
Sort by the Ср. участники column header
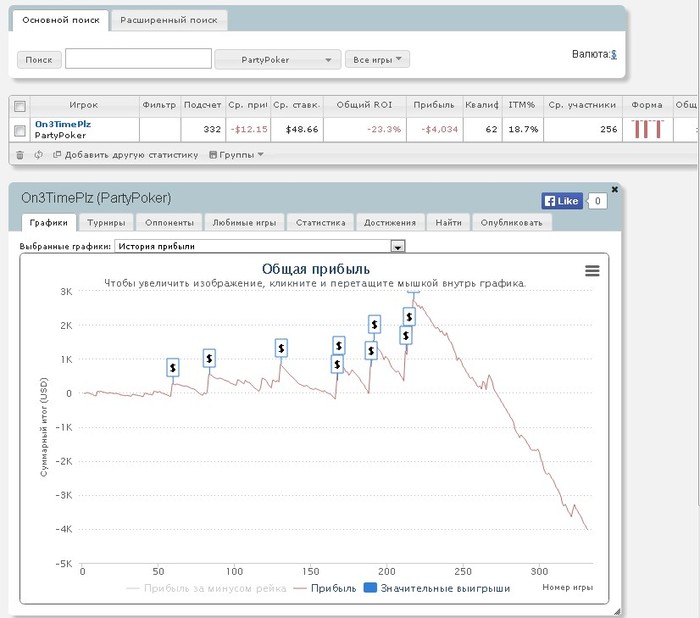(x=582, y=105)
